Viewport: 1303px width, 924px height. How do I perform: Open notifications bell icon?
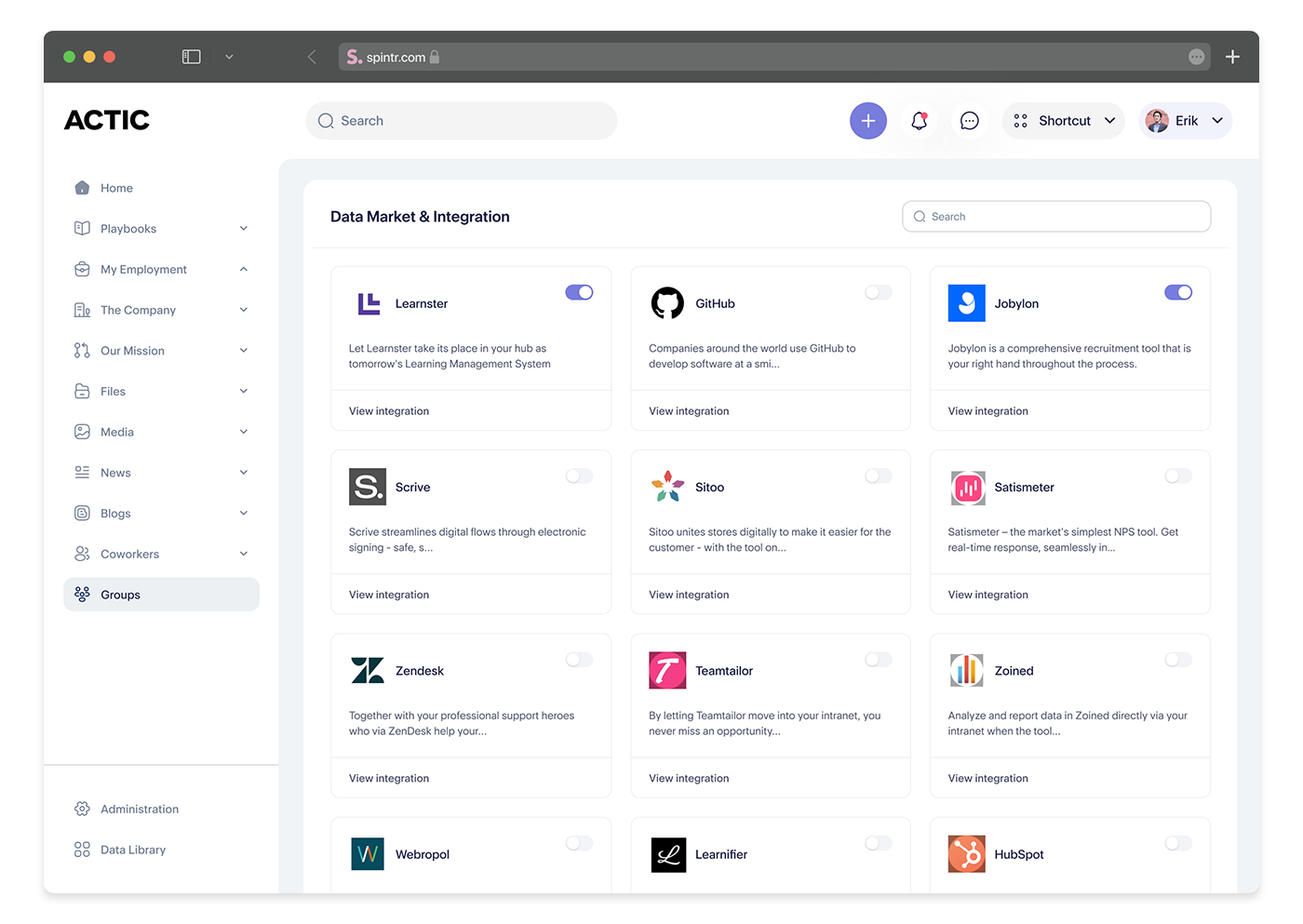coord(920,121)
